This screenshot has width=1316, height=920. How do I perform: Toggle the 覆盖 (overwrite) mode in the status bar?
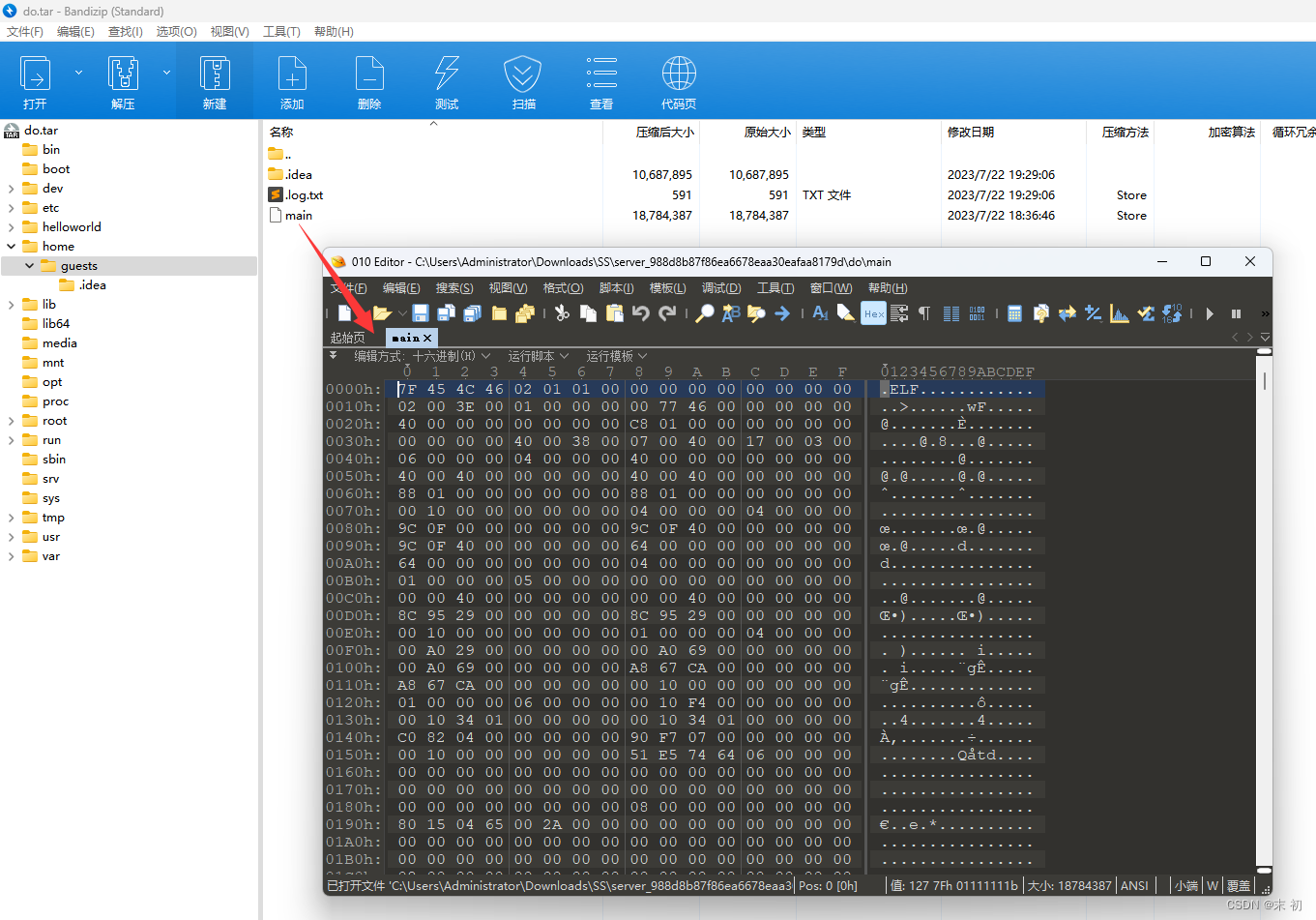(x=1238, y=885)
